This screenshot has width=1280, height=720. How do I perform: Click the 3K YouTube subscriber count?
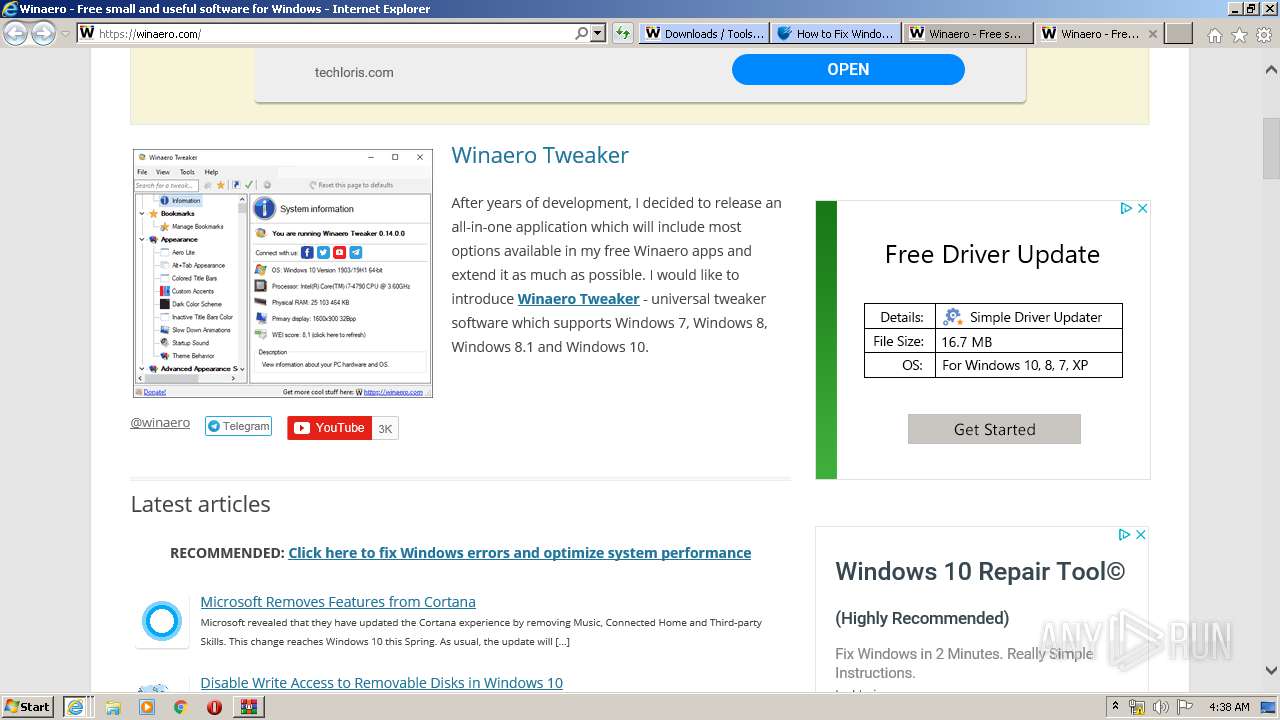pyautogui.click(x=385, y=429)
